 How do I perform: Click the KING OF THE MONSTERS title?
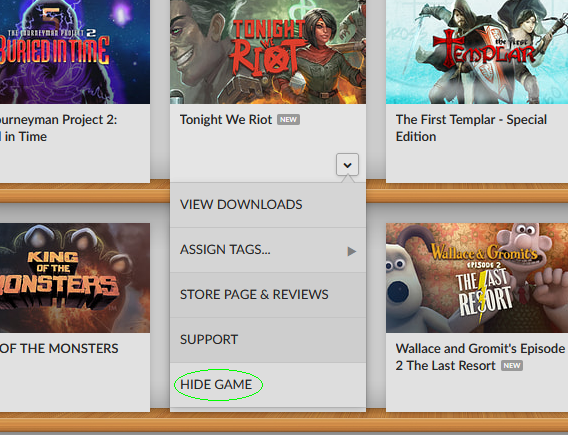[x=59, y=348]
